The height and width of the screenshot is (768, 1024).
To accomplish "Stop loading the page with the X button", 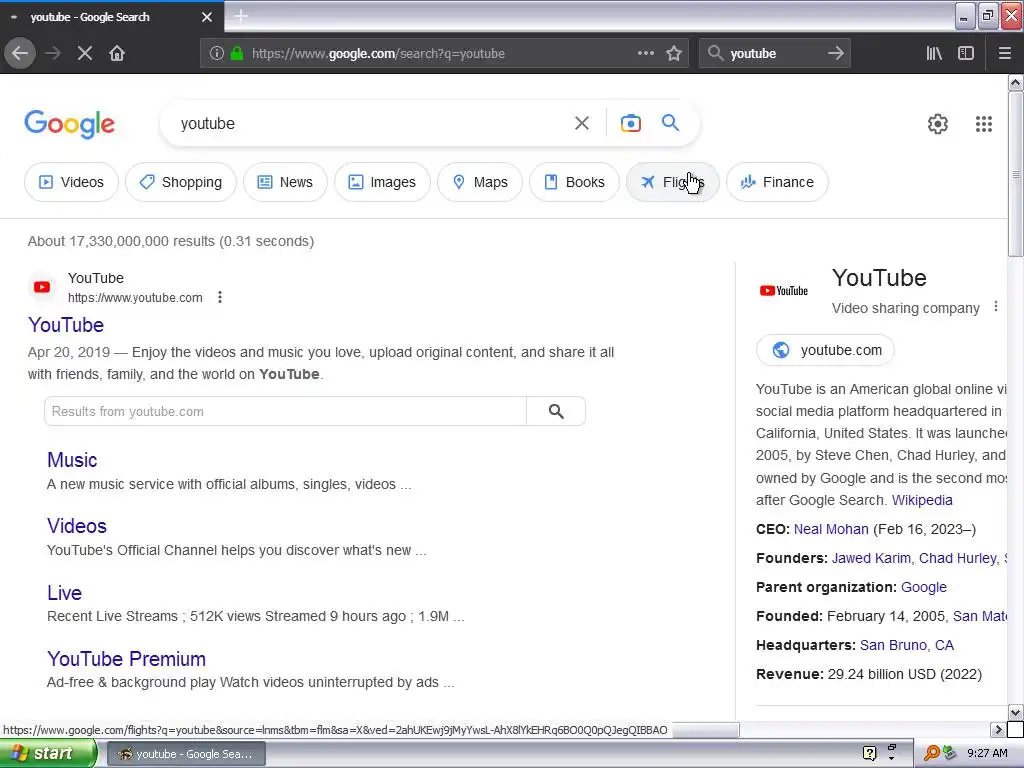I will pos(85,54).
